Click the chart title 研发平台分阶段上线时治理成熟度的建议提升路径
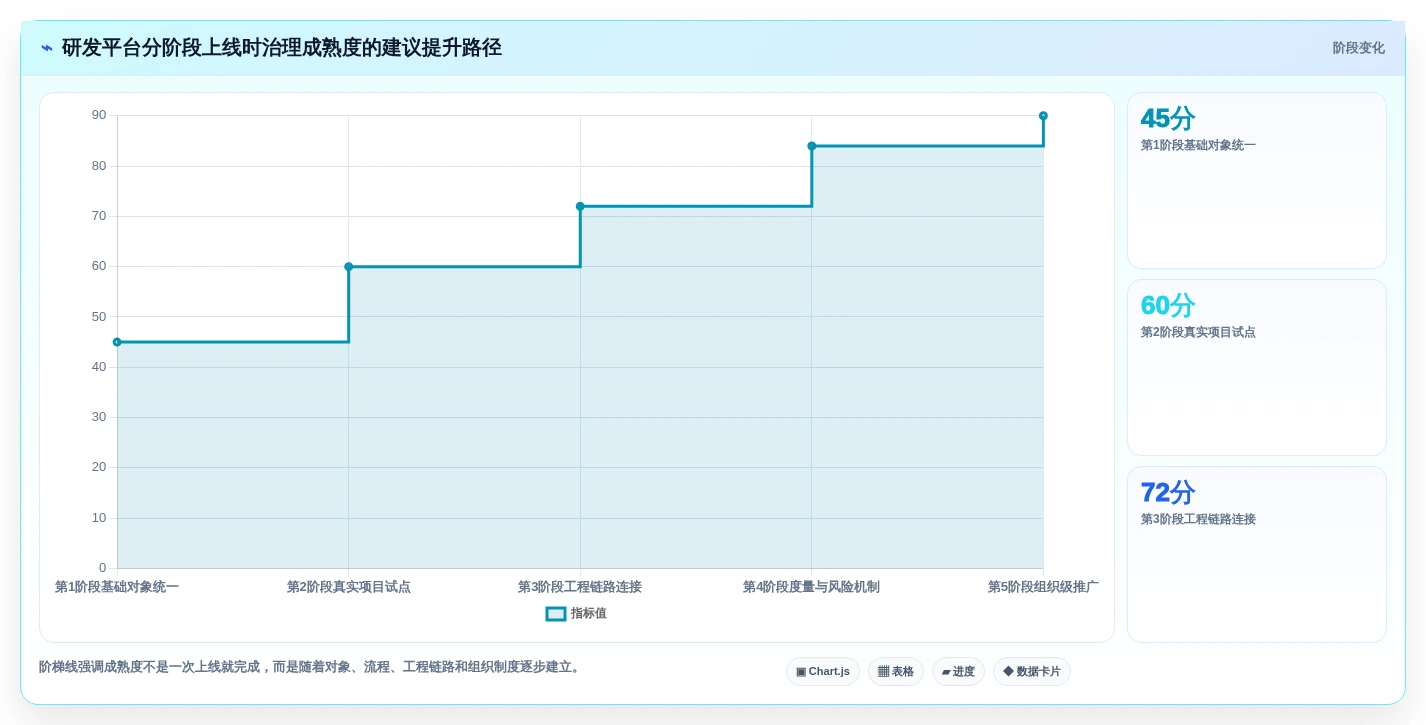Viewport: 1426px width, 725px height. (x=282, y=48)
